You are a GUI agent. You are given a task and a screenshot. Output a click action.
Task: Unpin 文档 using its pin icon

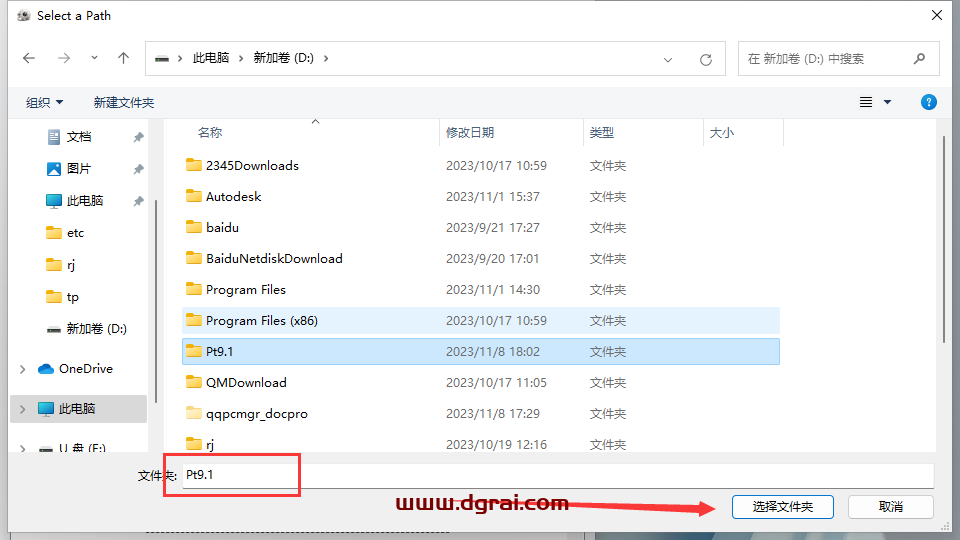(138, 137)
